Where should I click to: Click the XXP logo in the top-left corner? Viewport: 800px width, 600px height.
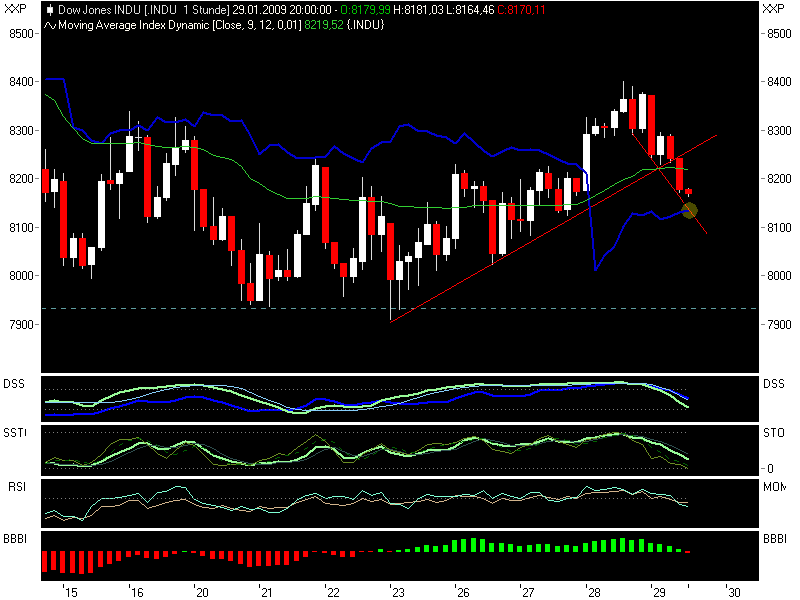pyautogui.click(x=14, y=10)
